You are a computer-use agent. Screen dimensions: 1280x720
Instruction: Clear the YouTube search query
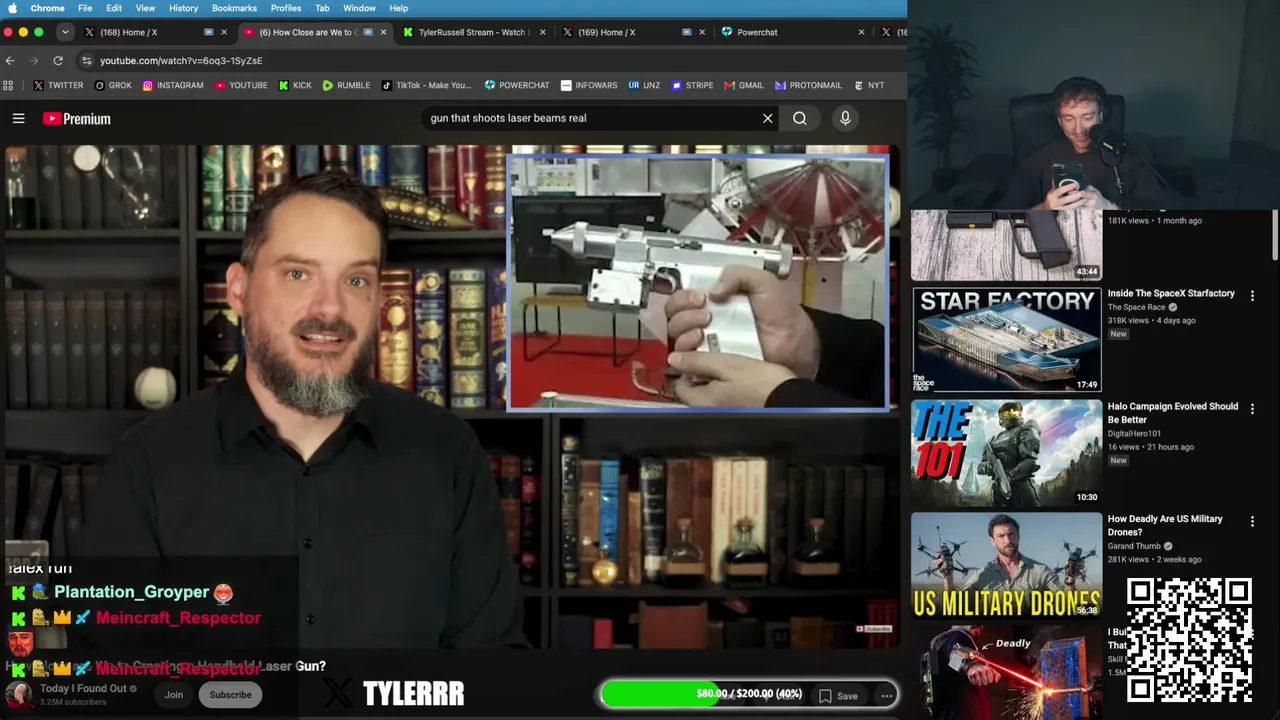coord(768,118)
